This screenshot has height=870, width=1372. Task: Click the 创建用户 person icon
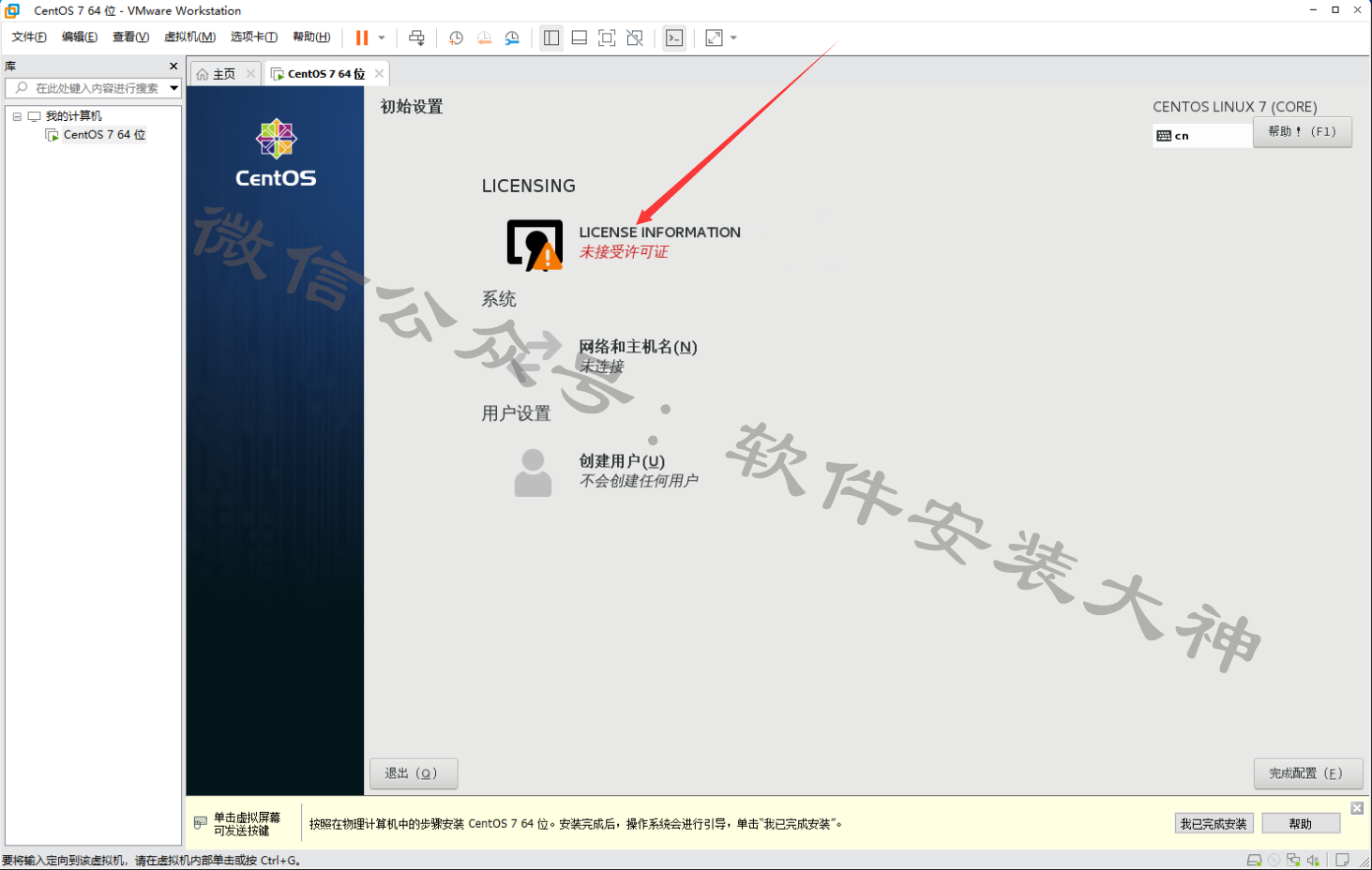(x=533, y=472)
